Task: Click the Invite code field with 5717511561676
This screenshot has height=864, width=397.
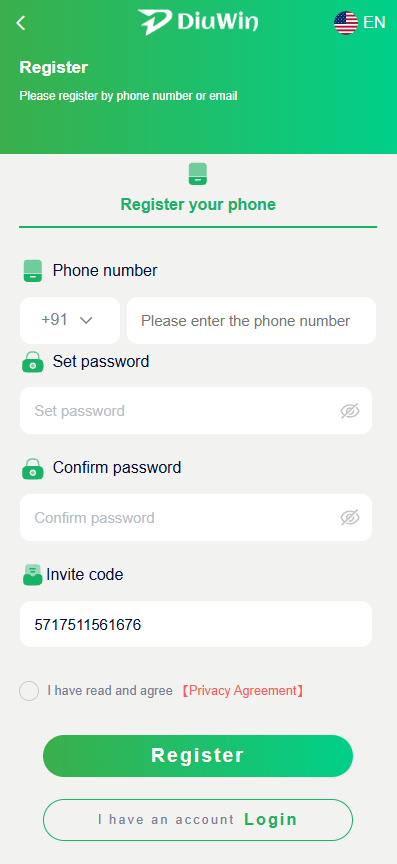Action: 196,624
